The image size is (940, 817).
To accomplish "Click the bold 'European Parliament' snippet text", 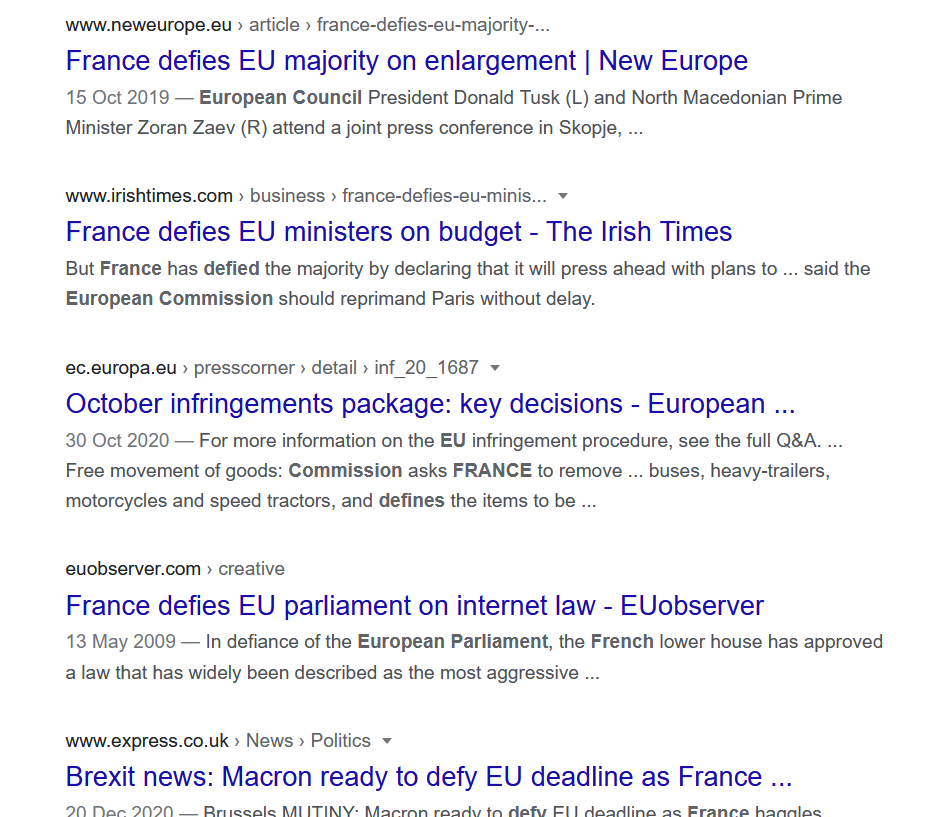I will (x=453, y=642).
